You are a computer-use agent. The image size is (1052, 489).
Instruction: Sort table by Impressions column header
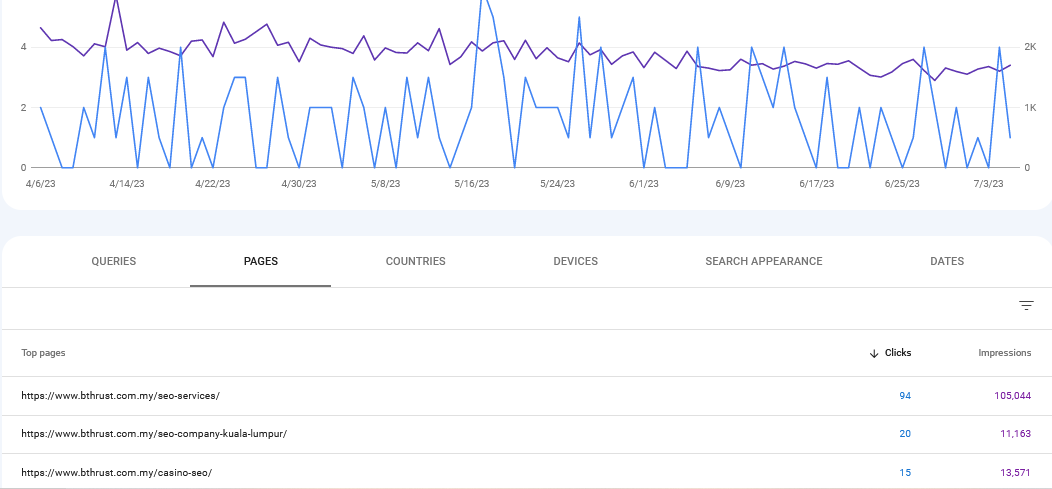point(1004,353)
